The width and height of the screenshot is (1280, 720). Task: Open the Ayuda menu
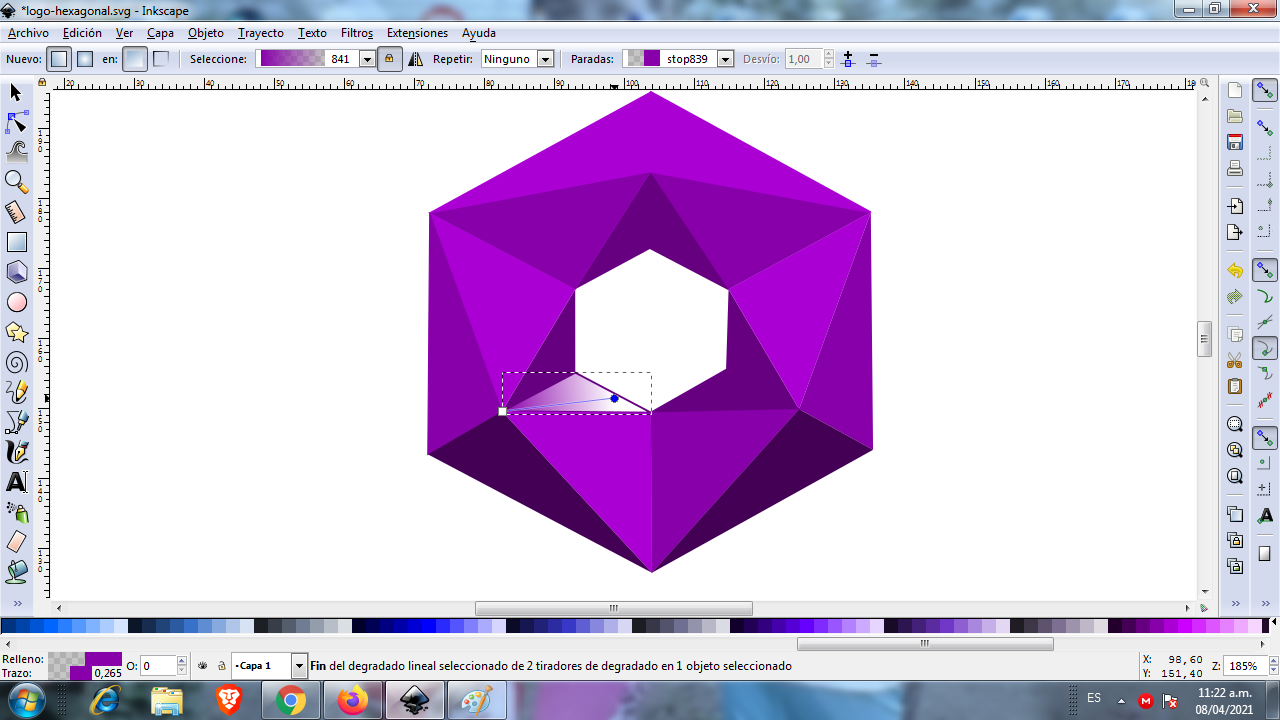(x=479, y=33)
